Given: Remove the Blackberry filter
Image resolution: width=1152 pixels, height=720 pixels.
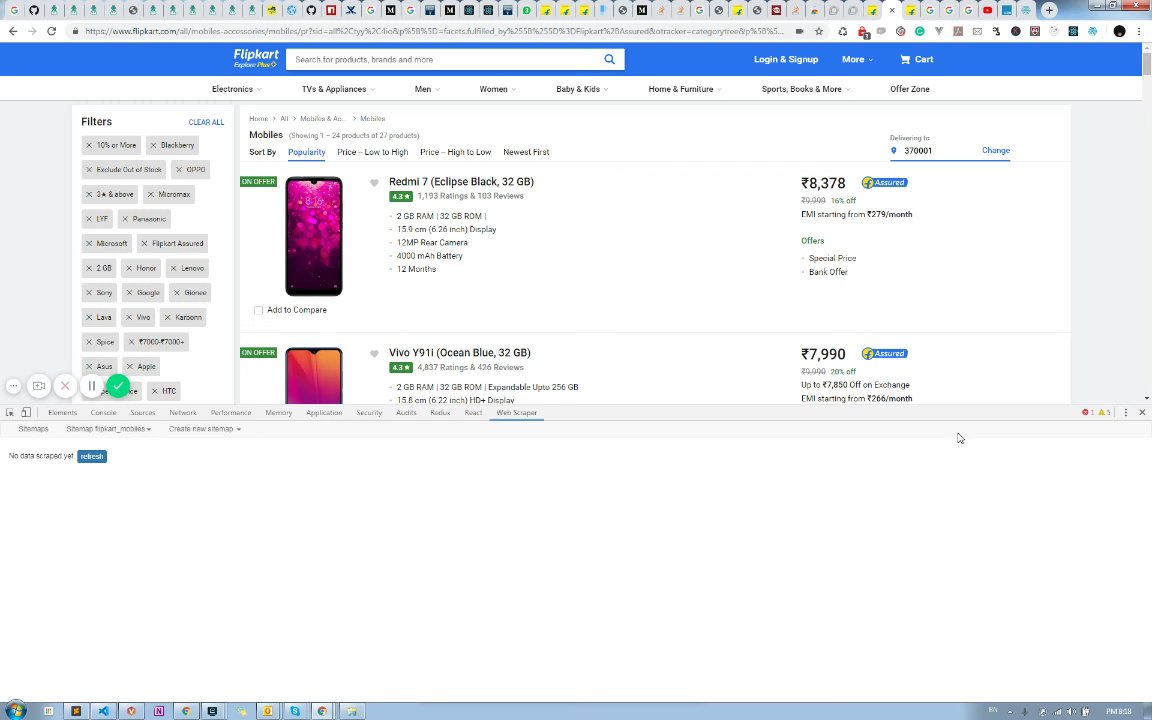Looking at the screenshot, I should 154,145.
